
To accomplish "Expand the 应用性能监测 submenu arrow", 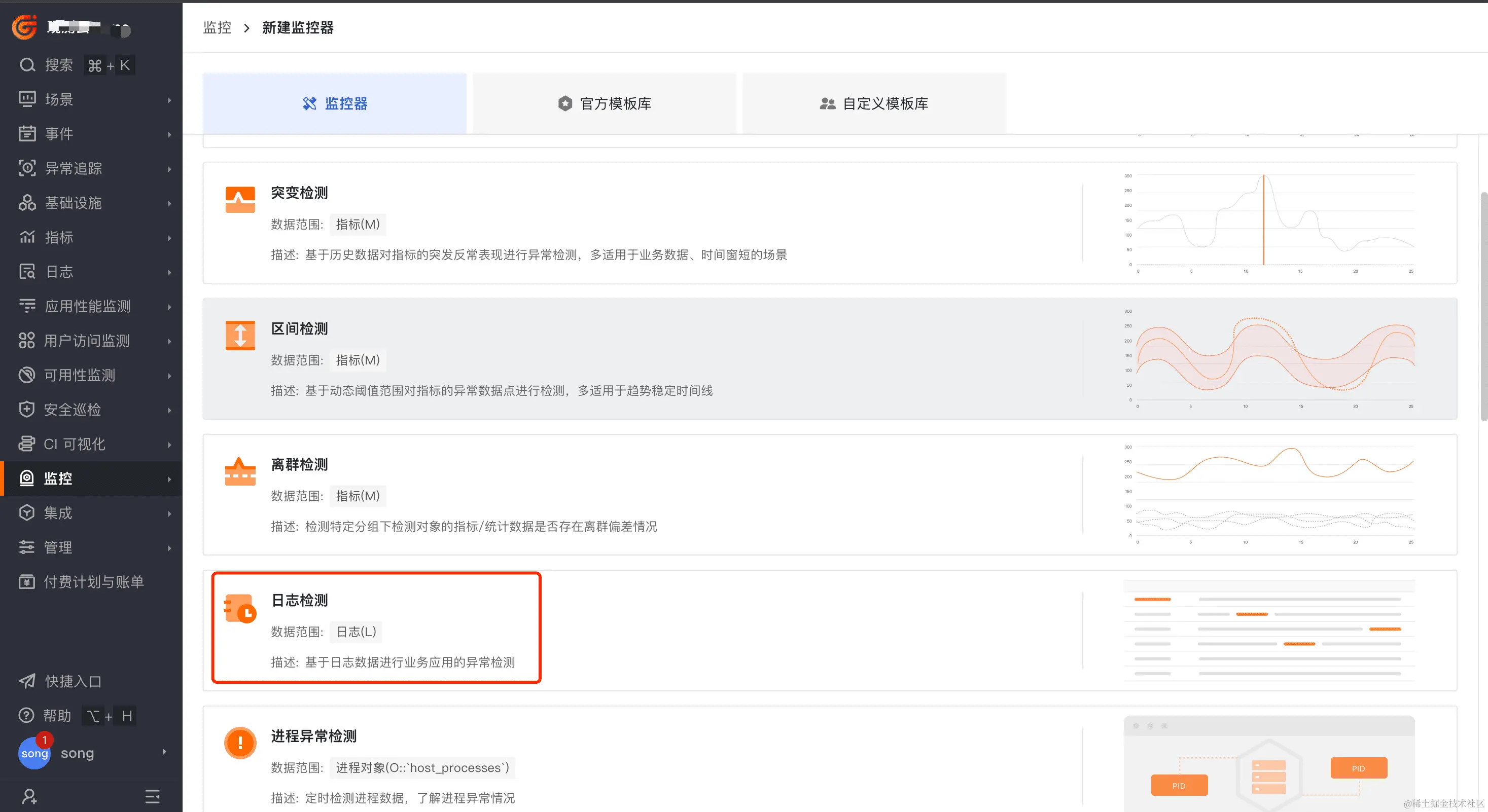I will pos(169,307).
